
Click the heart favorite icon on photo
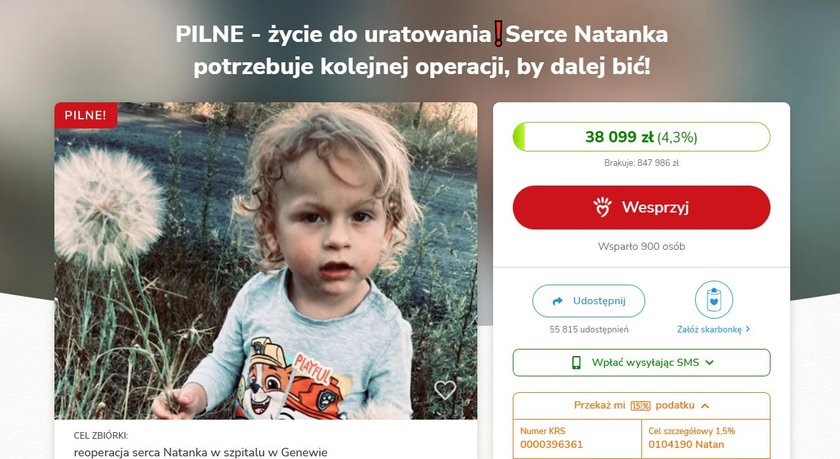[x=445, y=390]
